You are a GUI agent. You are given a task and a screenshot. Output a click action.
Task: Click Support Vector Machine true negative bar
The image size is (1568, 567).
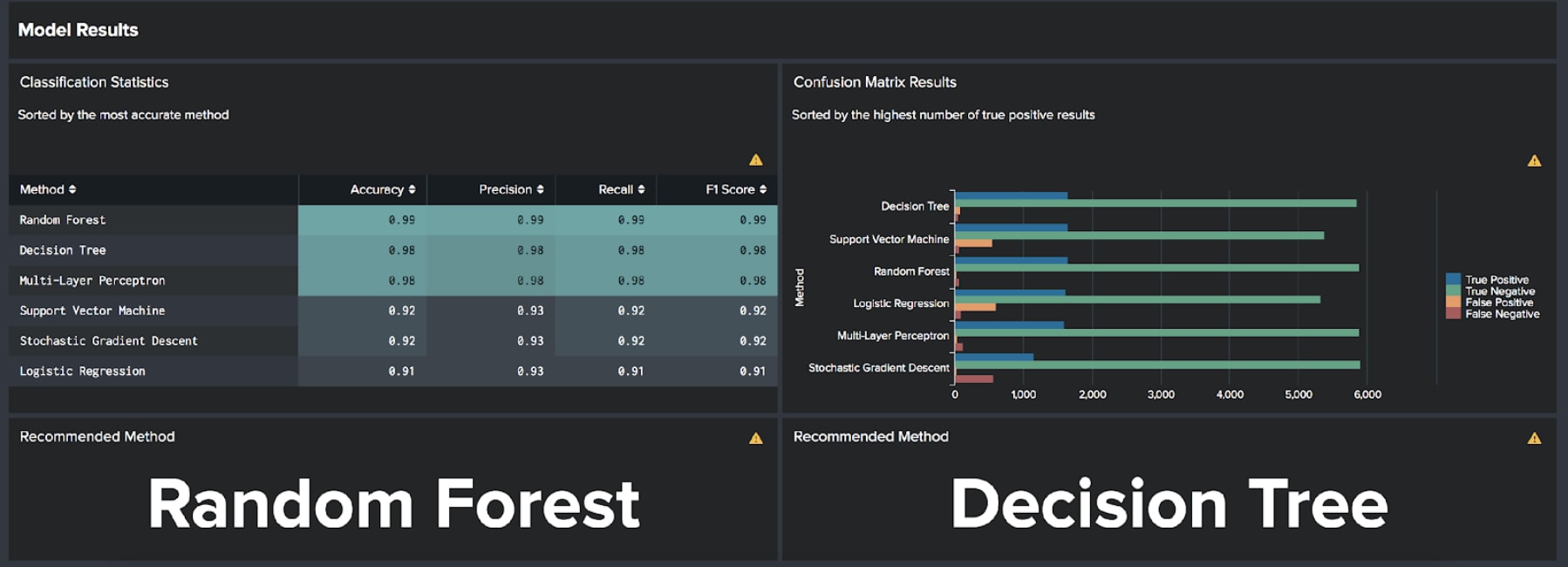click(1139, 236)
